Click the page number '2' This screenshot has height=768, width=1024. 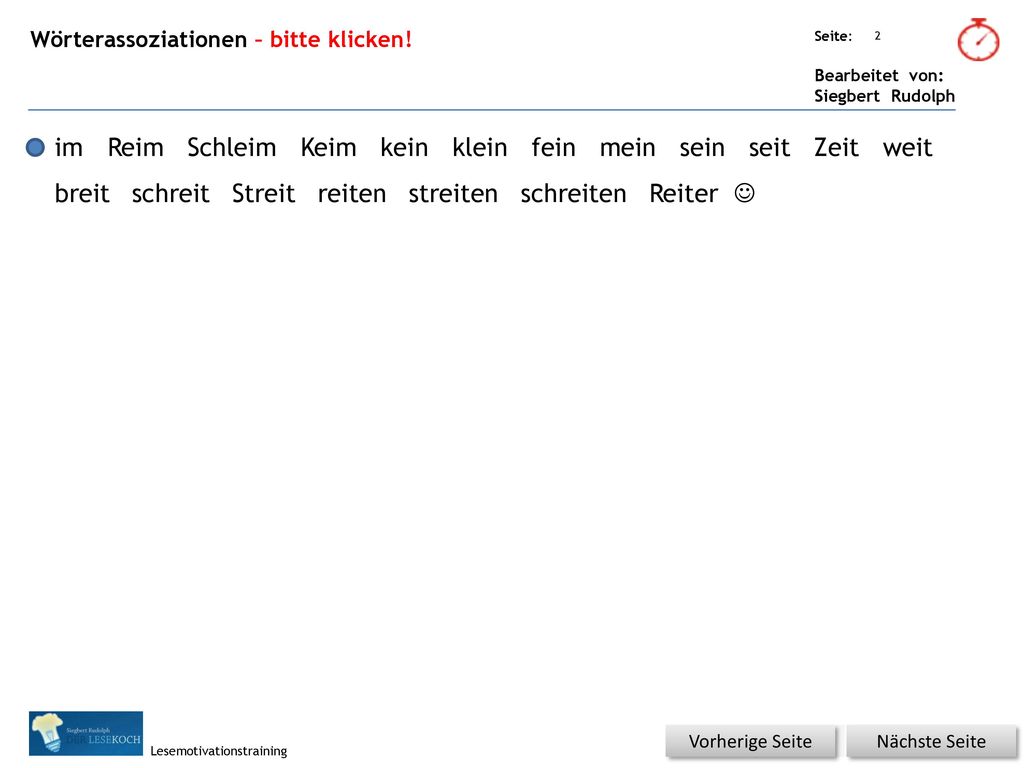878,36
